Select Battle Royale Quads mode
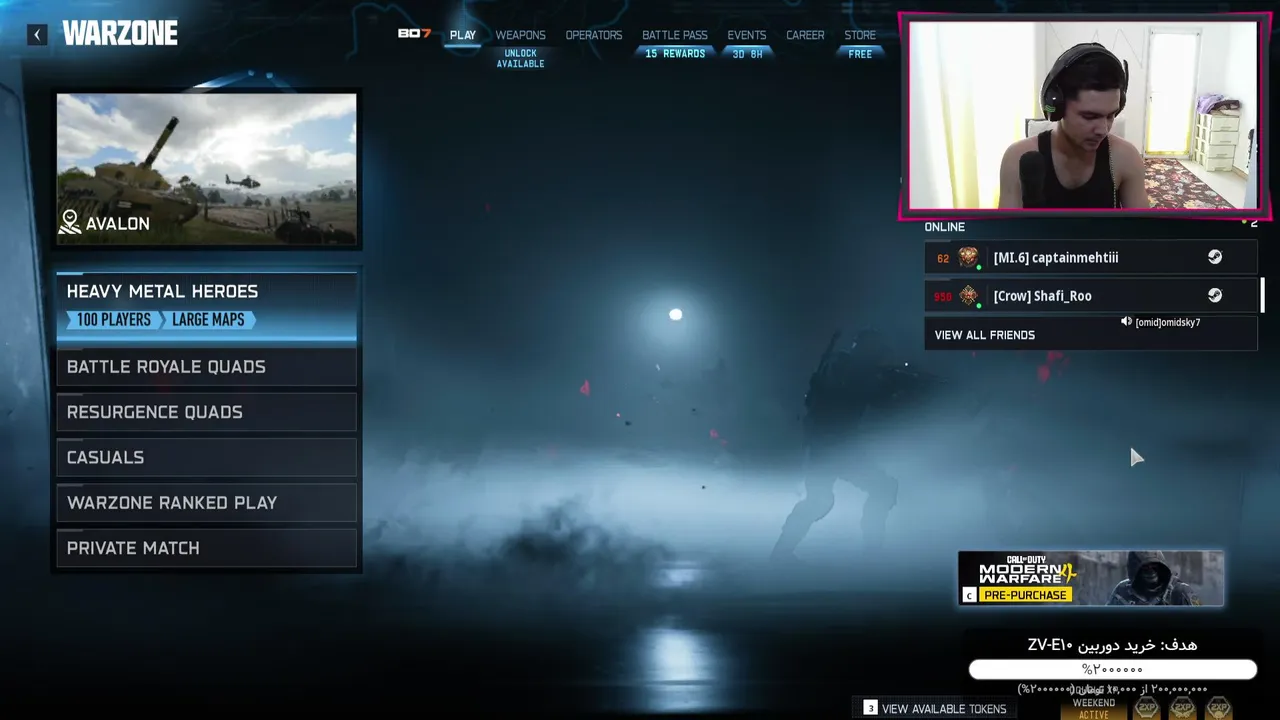 tap(207, 367)
